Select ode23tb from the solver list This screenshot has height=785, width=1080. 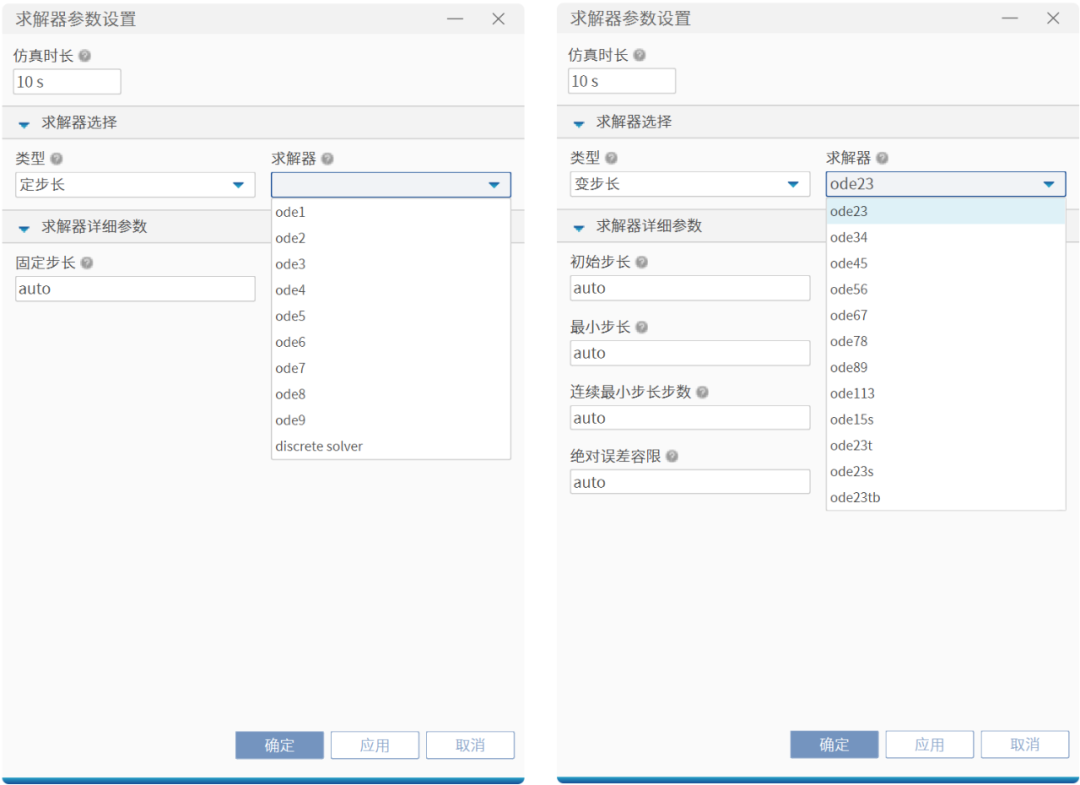click(855, 497)
